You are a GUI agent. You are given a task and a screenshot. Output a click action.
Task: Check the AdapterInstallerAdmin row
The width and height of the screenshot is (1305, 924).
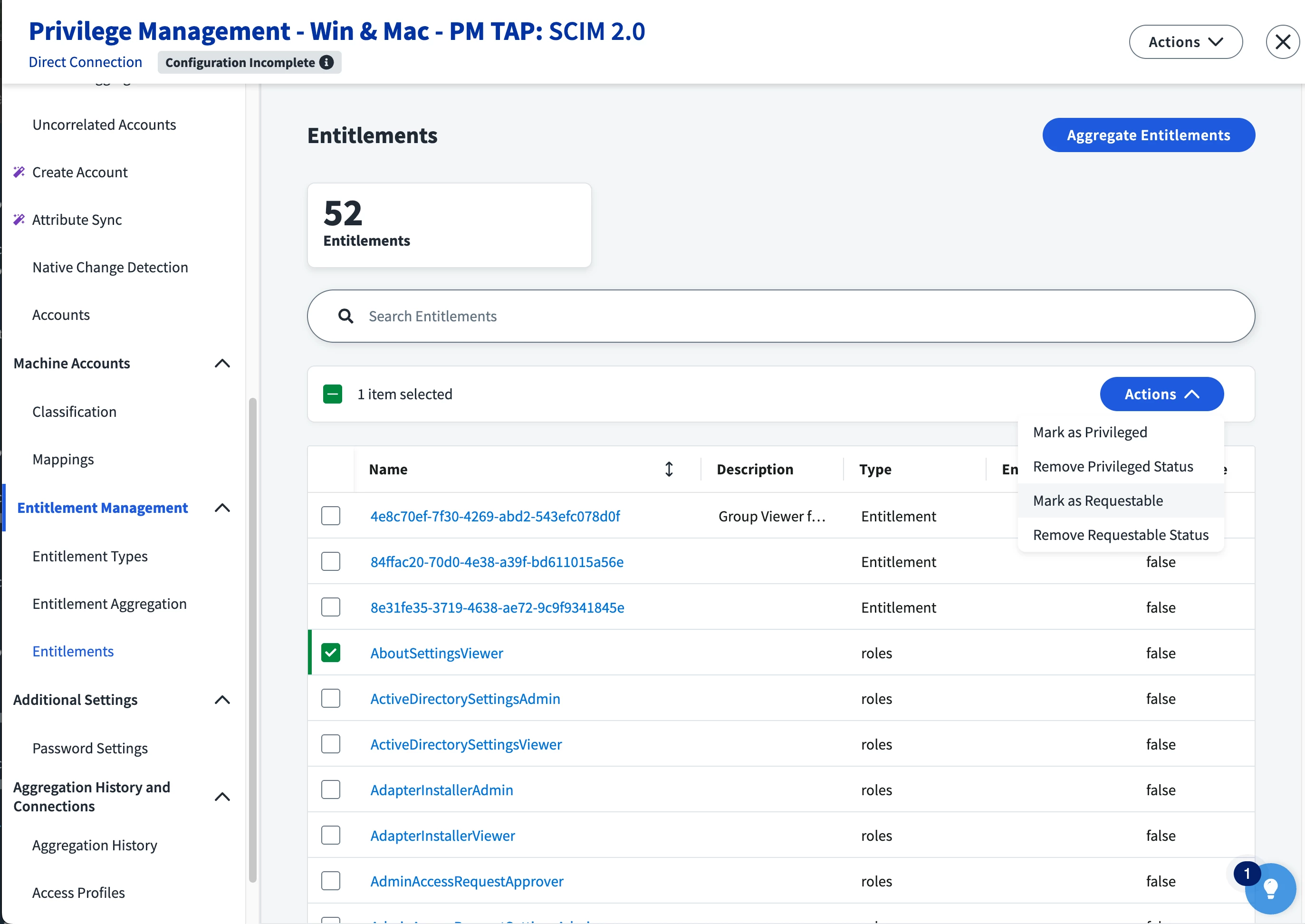[330, 789]
